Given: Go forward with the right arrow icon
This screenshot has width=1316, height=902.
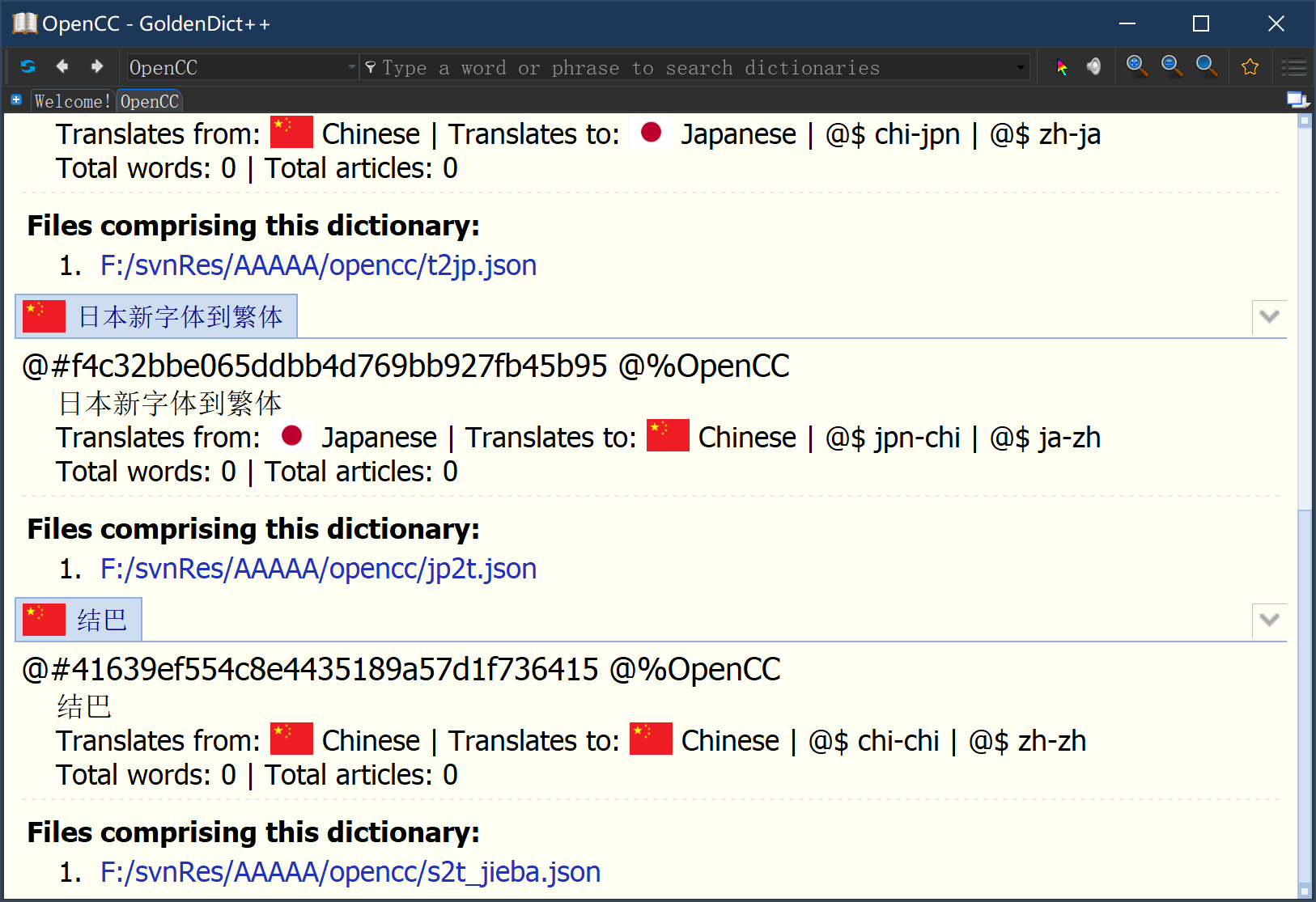Looking at the screenshot, I should tap(97, 67).
